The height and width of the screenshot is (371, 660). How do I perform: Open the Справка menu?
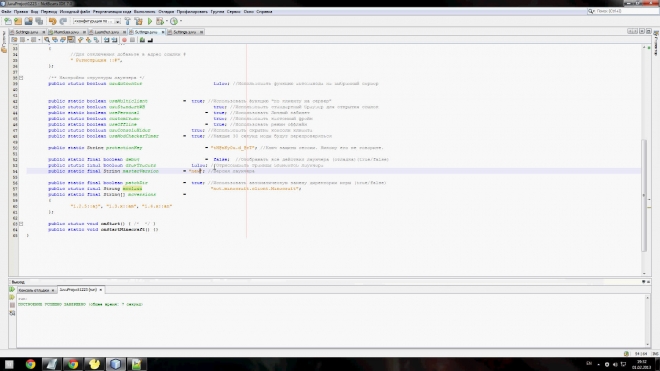pos(264,12)
